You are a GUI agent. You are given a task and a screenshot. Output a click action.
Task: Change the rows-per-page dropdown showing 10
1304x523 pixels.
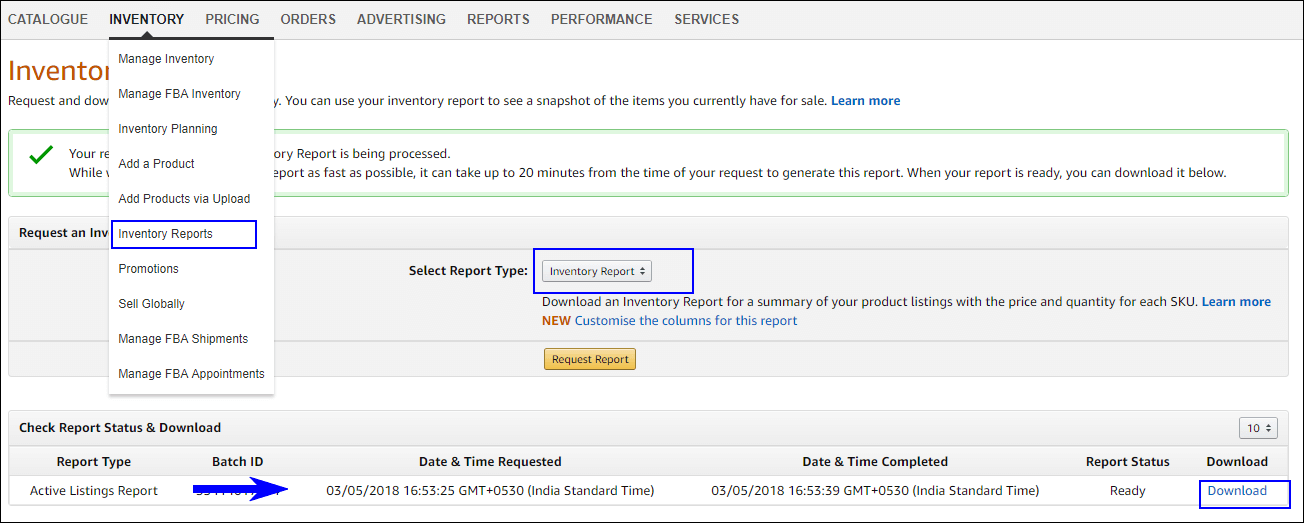[1258, 428]
